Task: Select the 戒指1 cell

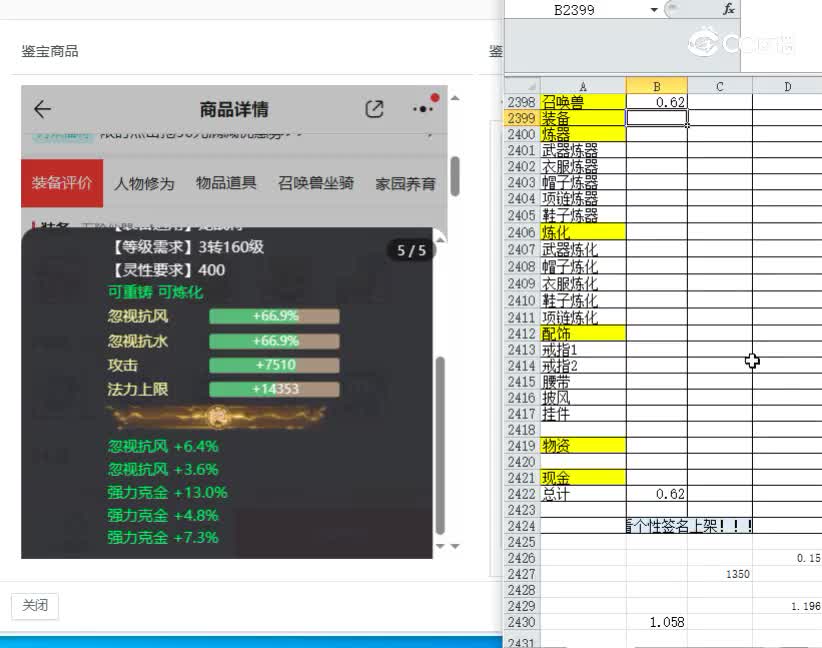Action: coord(583,350)
